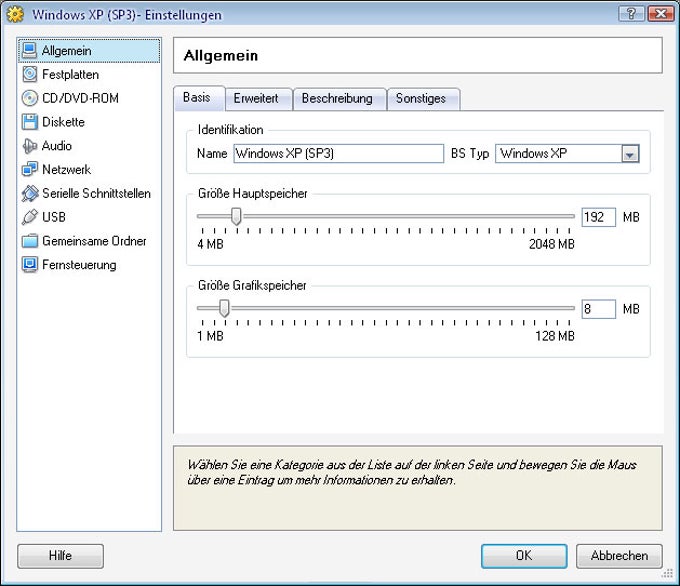Click the Grafikspeicher 8 MB value field
The height and width of the screenshot is (586, 680).
click(598, 309)
